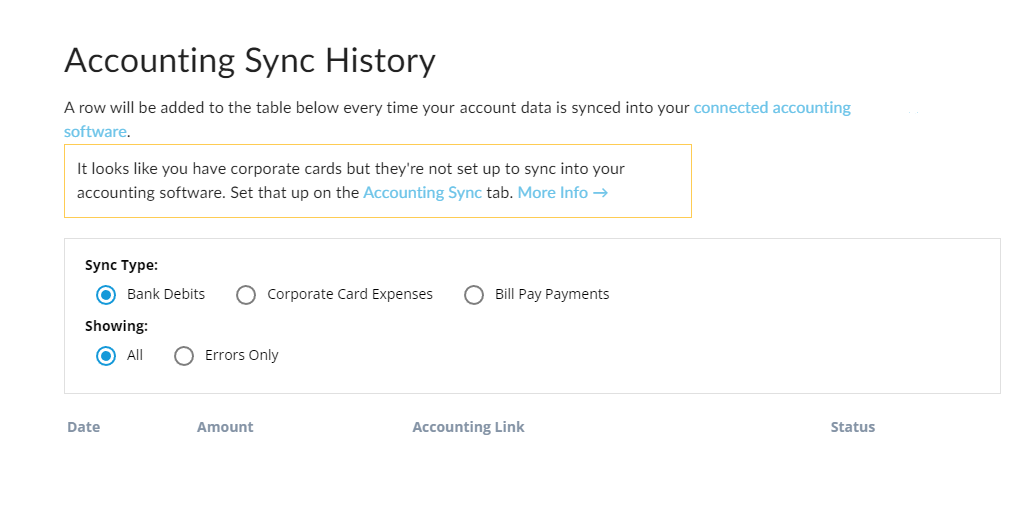
Task: Click the Showing label
Action: [117, 326]
